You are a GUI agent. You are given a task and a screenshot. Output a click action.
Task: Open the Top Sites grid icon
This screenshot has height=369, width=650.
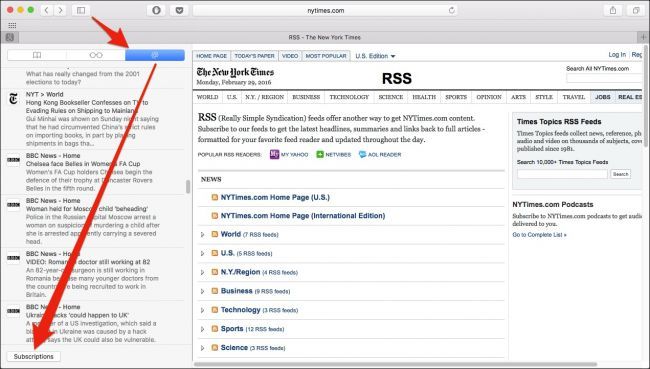click(12, 26)
